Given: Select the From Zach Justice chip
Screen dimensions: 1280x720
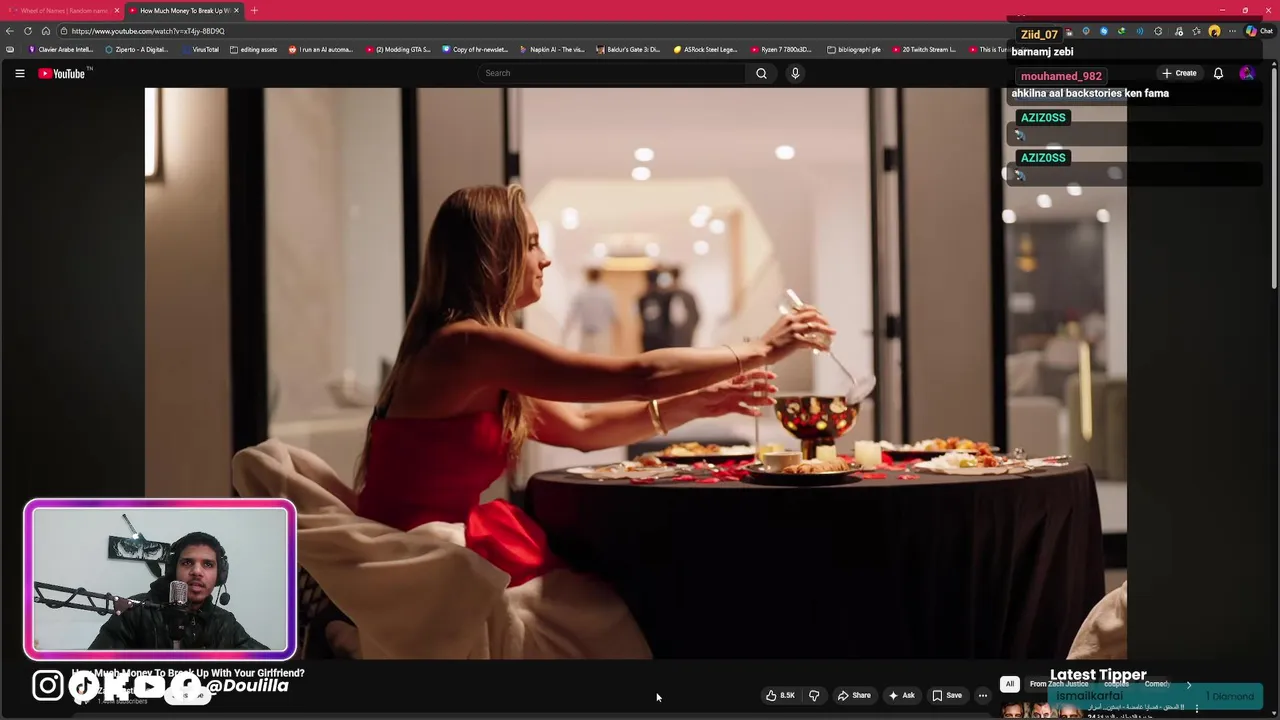Looking at the screenshot, I should coord(1059,684).
